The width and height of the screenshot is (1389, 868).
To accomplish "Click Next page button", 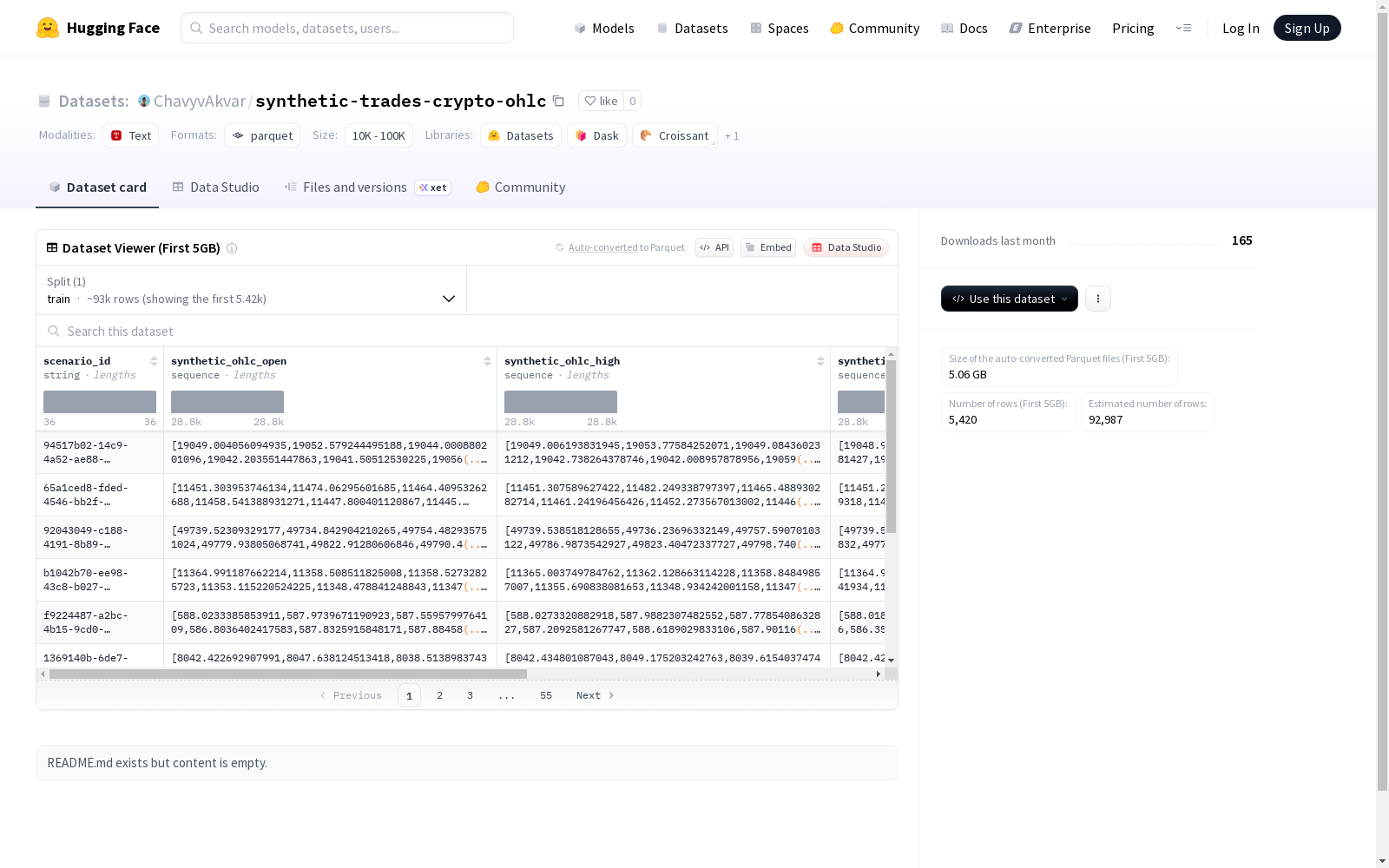I will pyautogui.click(x=596, y=695).
